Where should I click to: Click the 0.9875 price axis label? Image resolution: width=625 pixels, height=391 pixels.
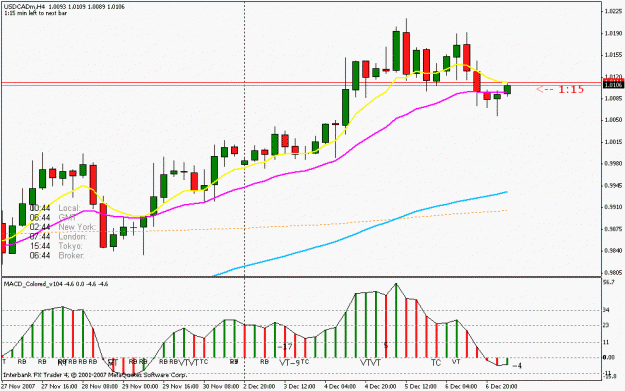click(x=613, y=229)
